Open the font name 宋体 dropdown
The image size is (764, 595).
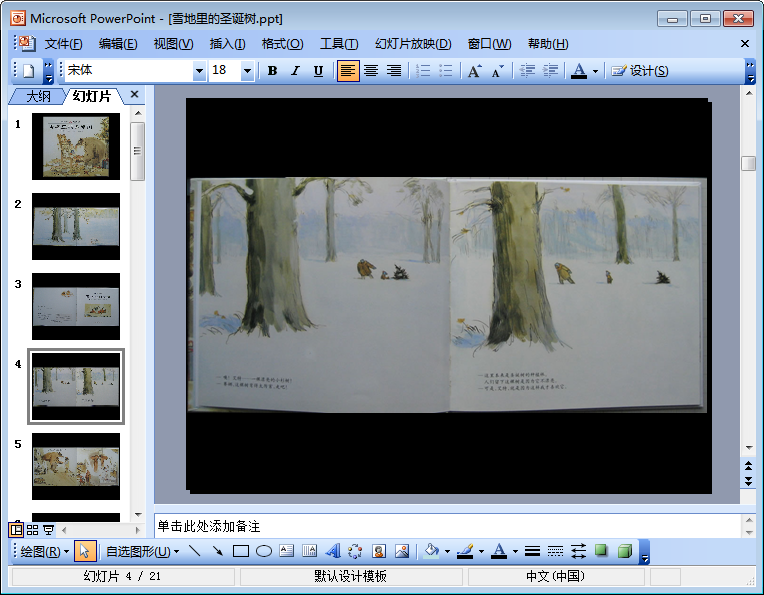pyautogui.click(x=199, y=71)
